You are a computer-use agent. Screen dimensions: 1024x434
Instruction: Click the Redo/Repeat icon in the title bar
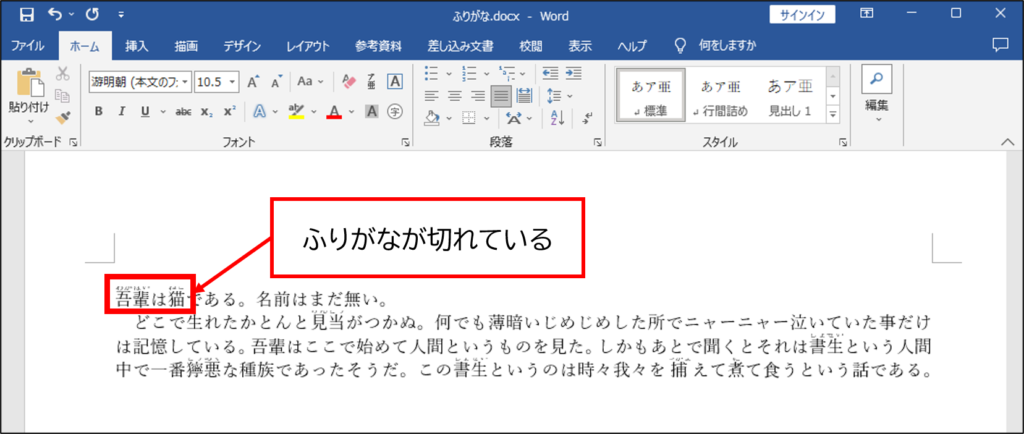[x=92, y=14]
